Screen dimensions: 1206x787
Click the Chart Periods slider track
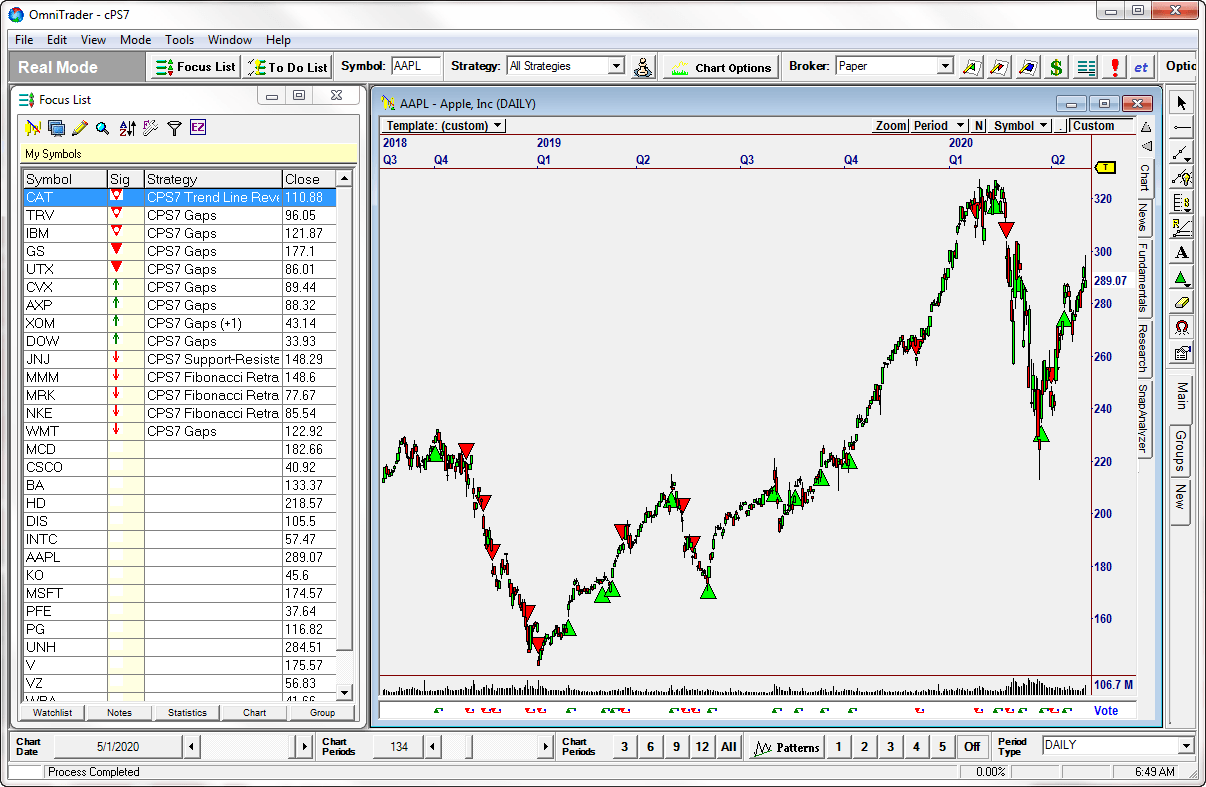[489, 746]
